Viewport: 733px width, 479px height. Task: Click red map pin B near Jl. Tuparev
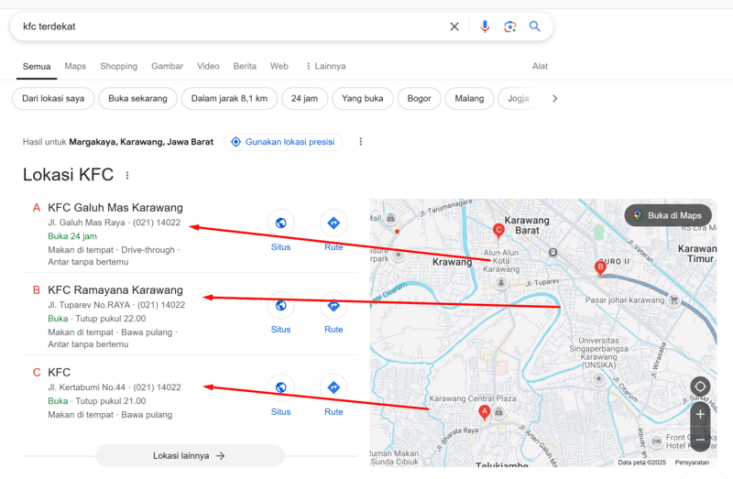click(x=600, y=268)
